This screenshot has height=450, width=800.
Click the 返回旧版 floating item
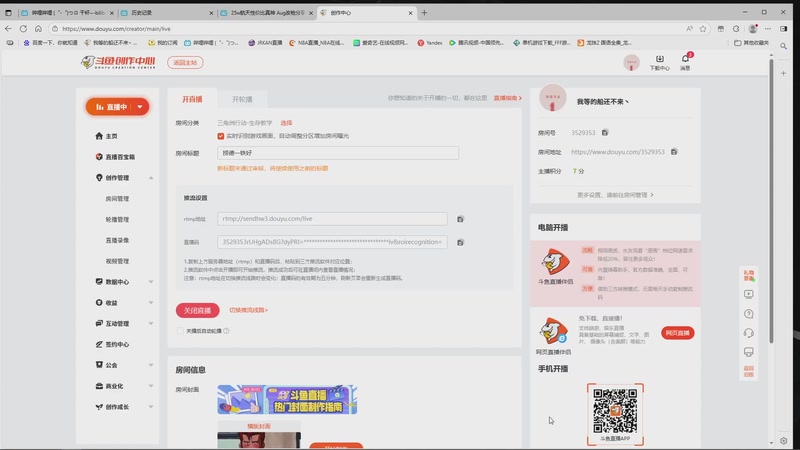(x=748, y=371)
